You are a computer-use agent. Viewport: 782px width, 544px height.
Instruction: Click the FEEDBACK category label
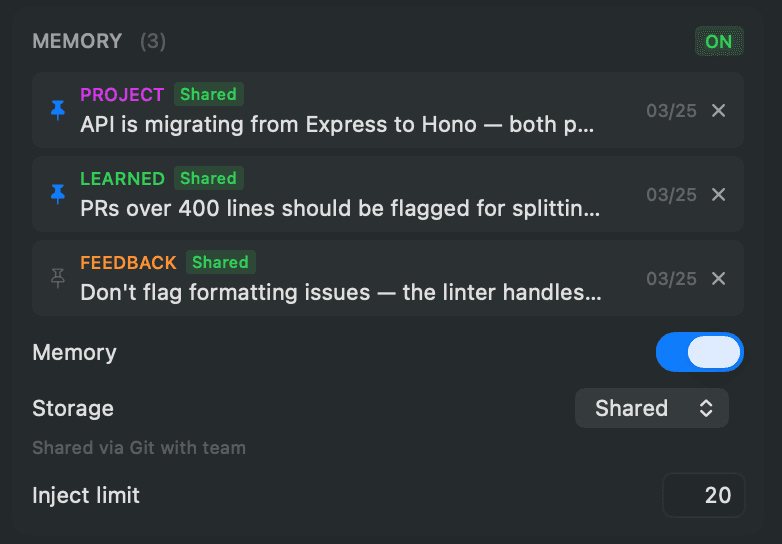(x=128, y=263)
